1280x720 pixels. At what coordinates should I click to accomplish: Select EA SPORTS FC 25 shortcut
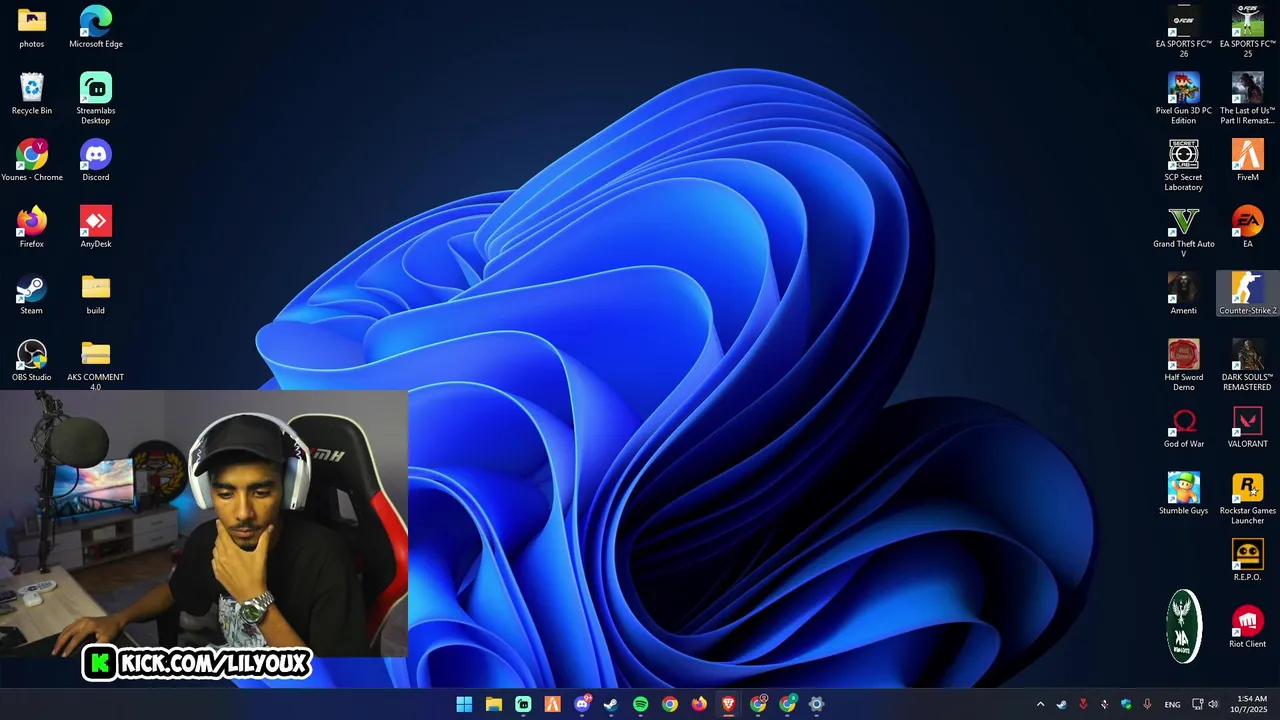tap(1248, 31)
